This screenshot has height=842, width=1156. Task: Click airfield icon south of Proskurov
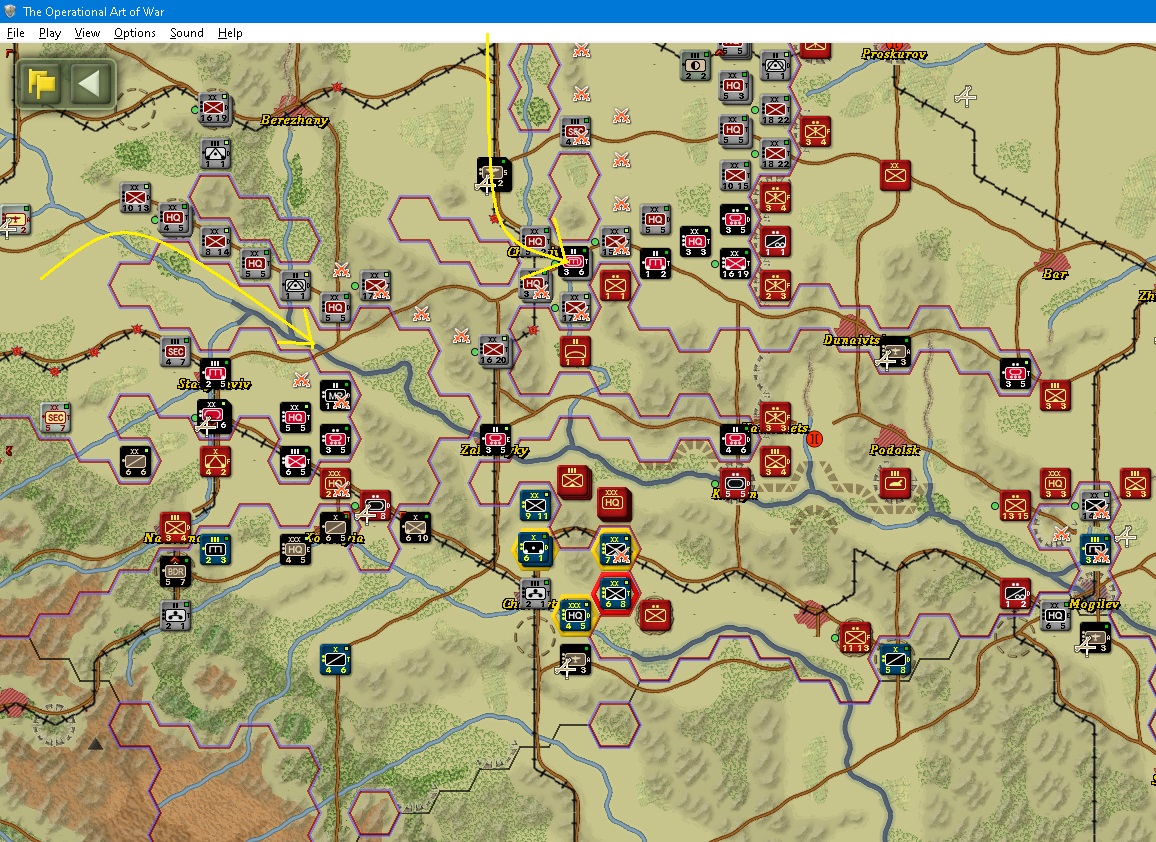coord(965,97)
